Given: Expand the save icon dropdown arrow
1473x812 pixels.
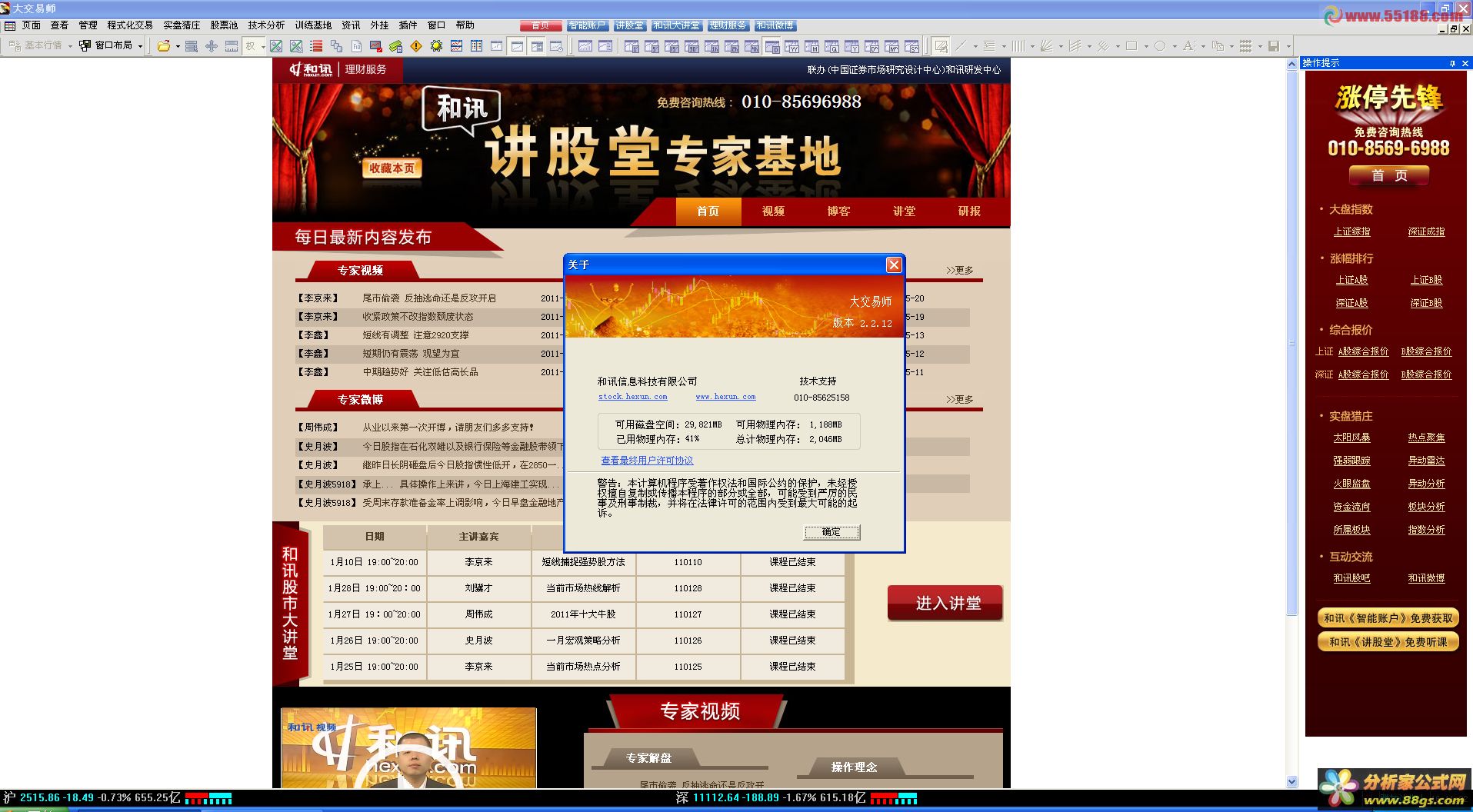Looking at the screenshot, I should [1290, 46].
